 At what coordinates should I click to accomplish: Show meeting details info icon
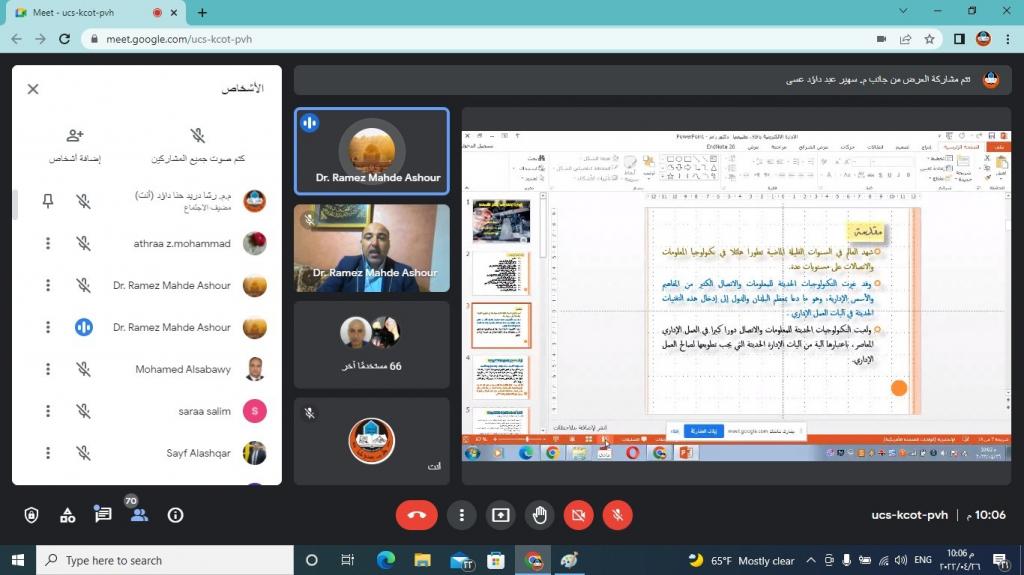pyautogui.click(x=176, y=515)
